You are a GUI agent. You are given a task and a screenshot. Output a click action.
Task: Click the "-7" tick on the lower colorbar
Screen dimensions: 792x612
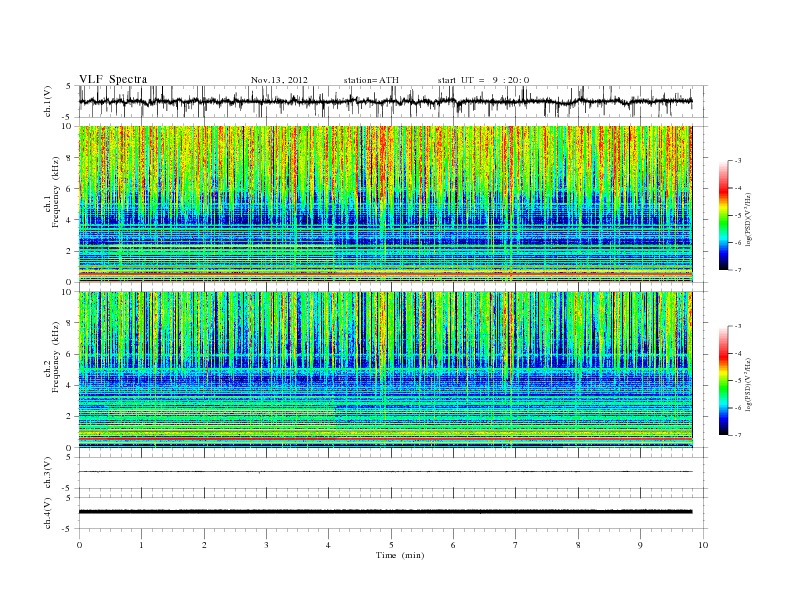click(737, 435)
